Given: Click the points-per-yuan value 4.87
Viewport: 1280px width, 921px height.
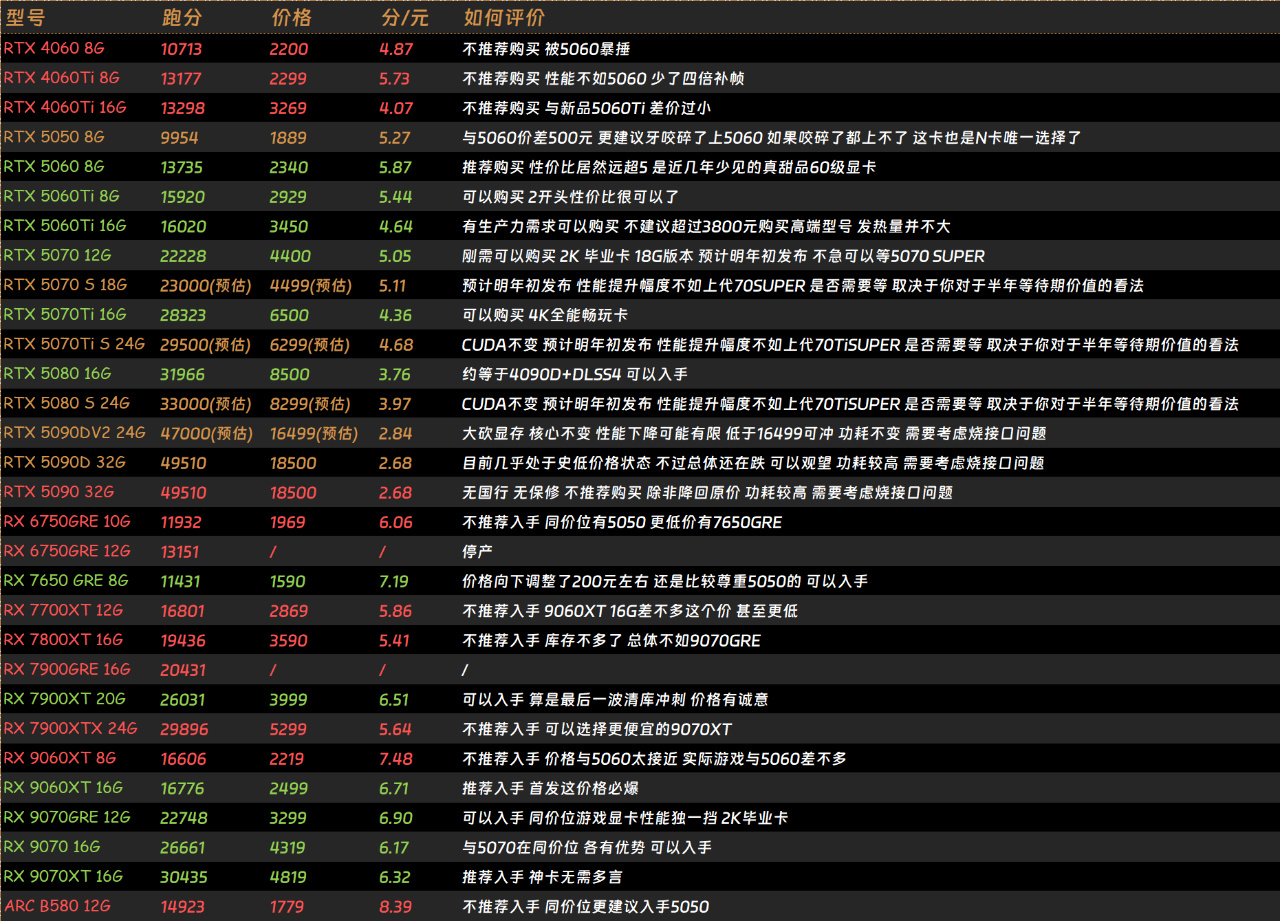Looking at the screenshot, I should (396, 49).
